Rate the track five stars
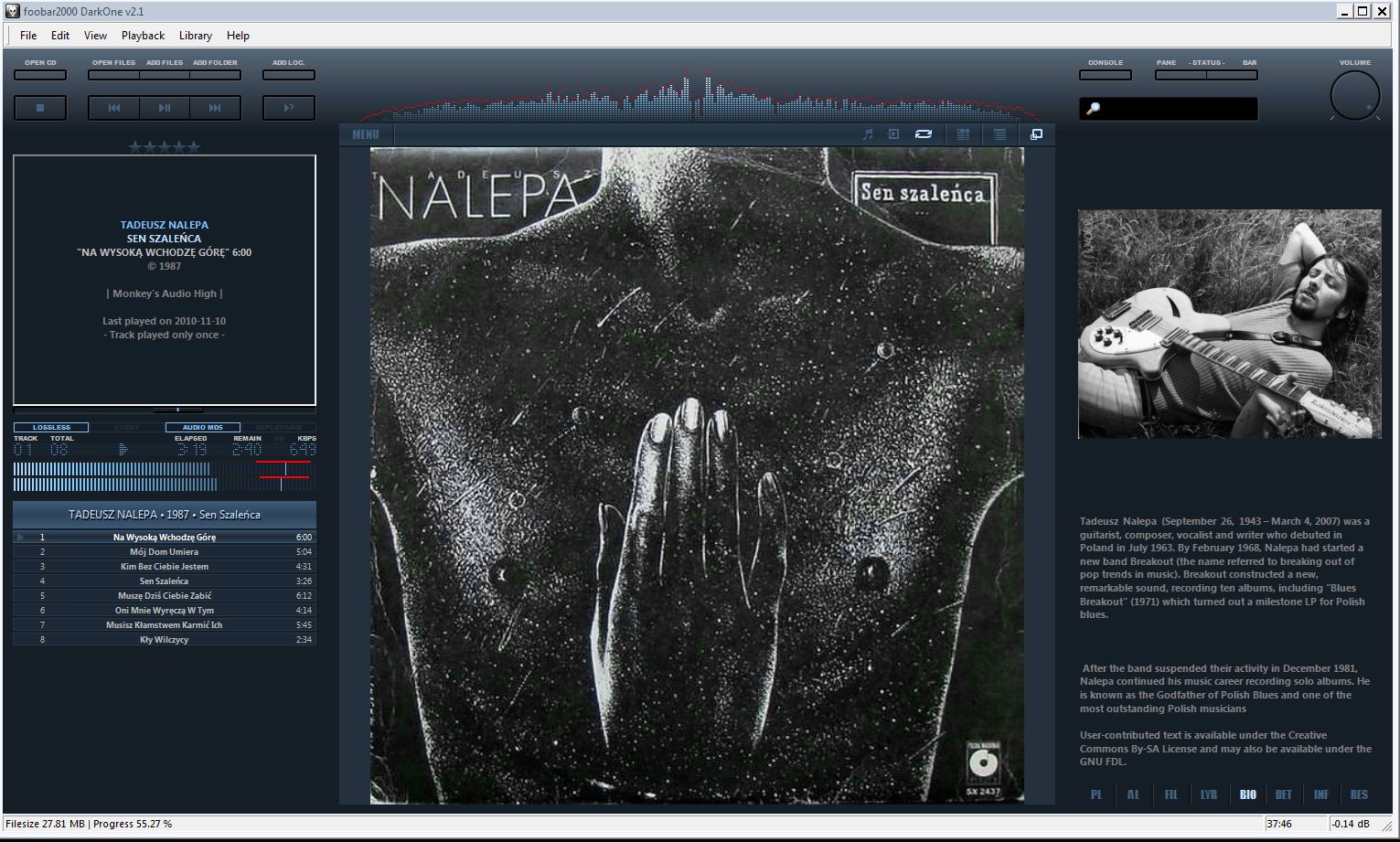Viewport: 1400px width, 842px height. (193, 146)
